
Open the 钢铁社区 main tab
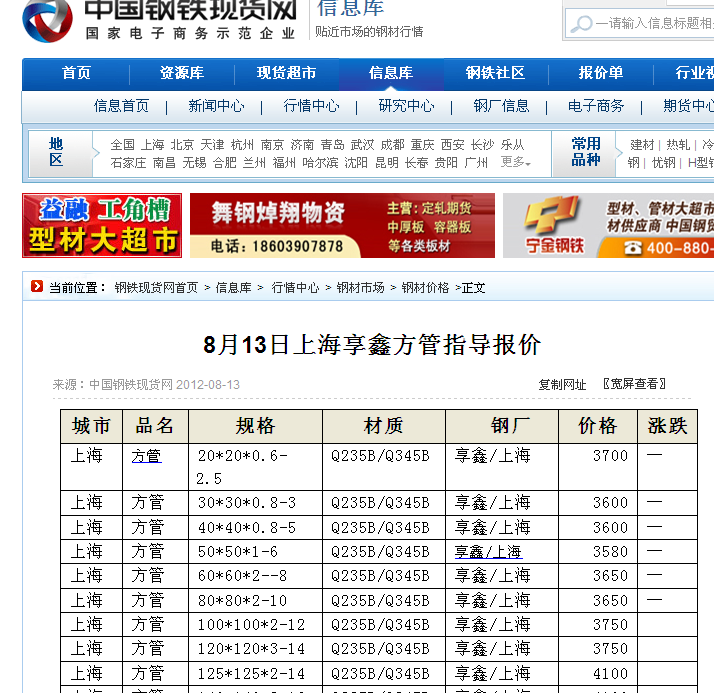[x=495, y=73]
